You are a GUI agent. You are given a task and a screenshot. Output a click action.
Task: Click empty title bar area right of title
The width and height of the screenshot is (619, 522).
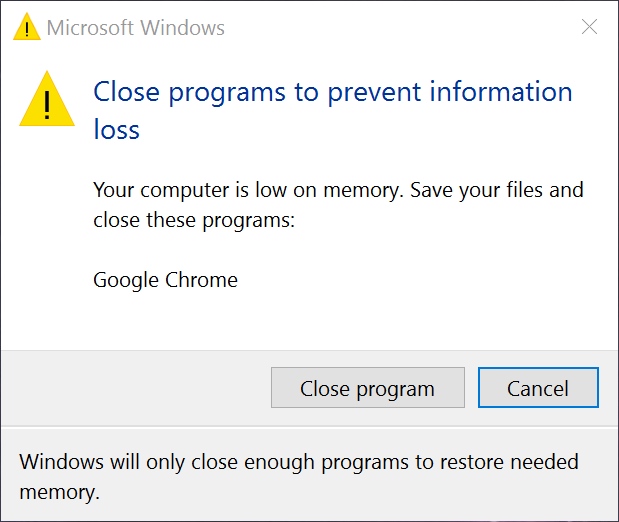[x=400, y=27]
